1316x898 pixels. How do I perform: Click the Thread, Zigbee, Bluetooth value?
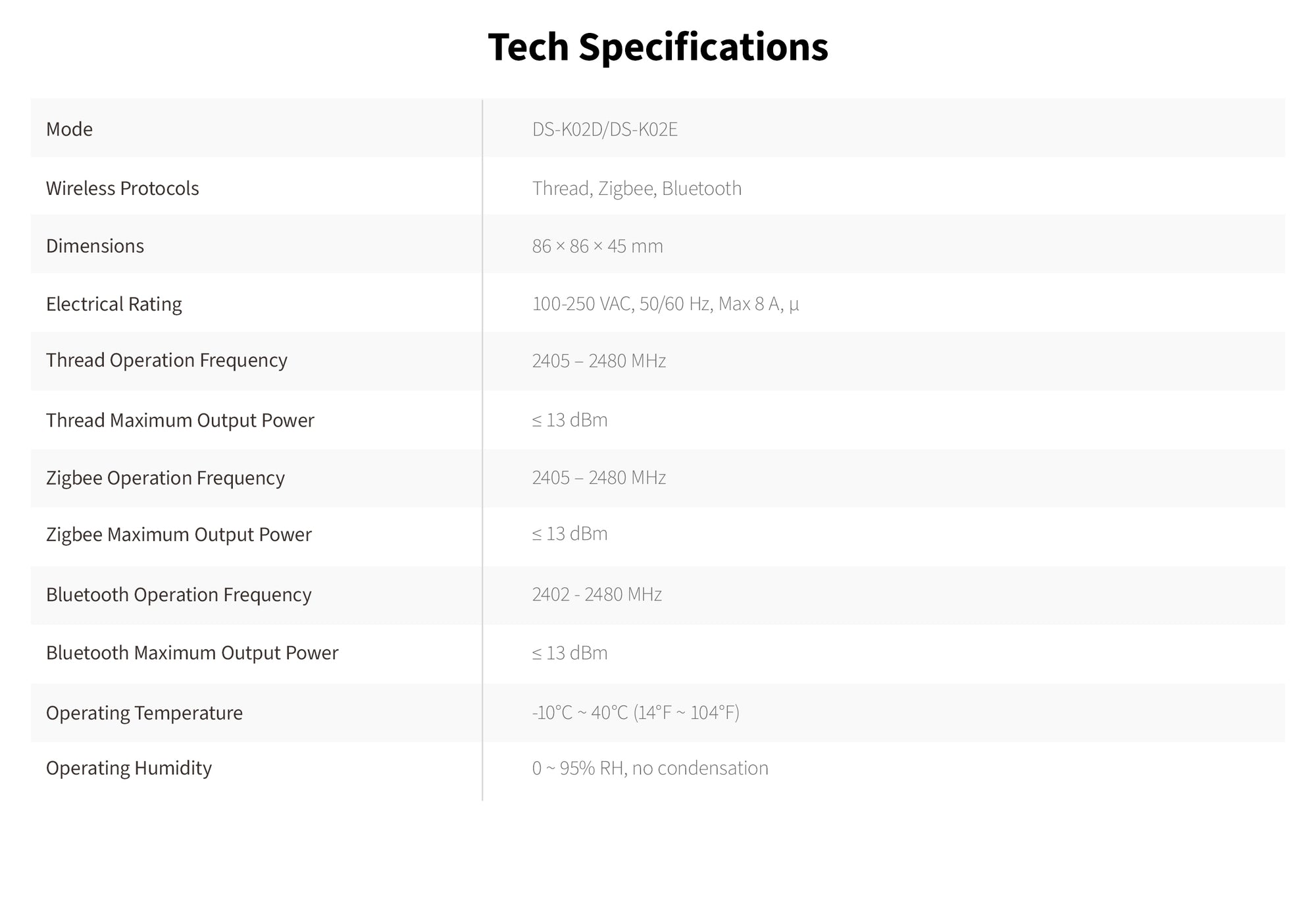(636, 188)
